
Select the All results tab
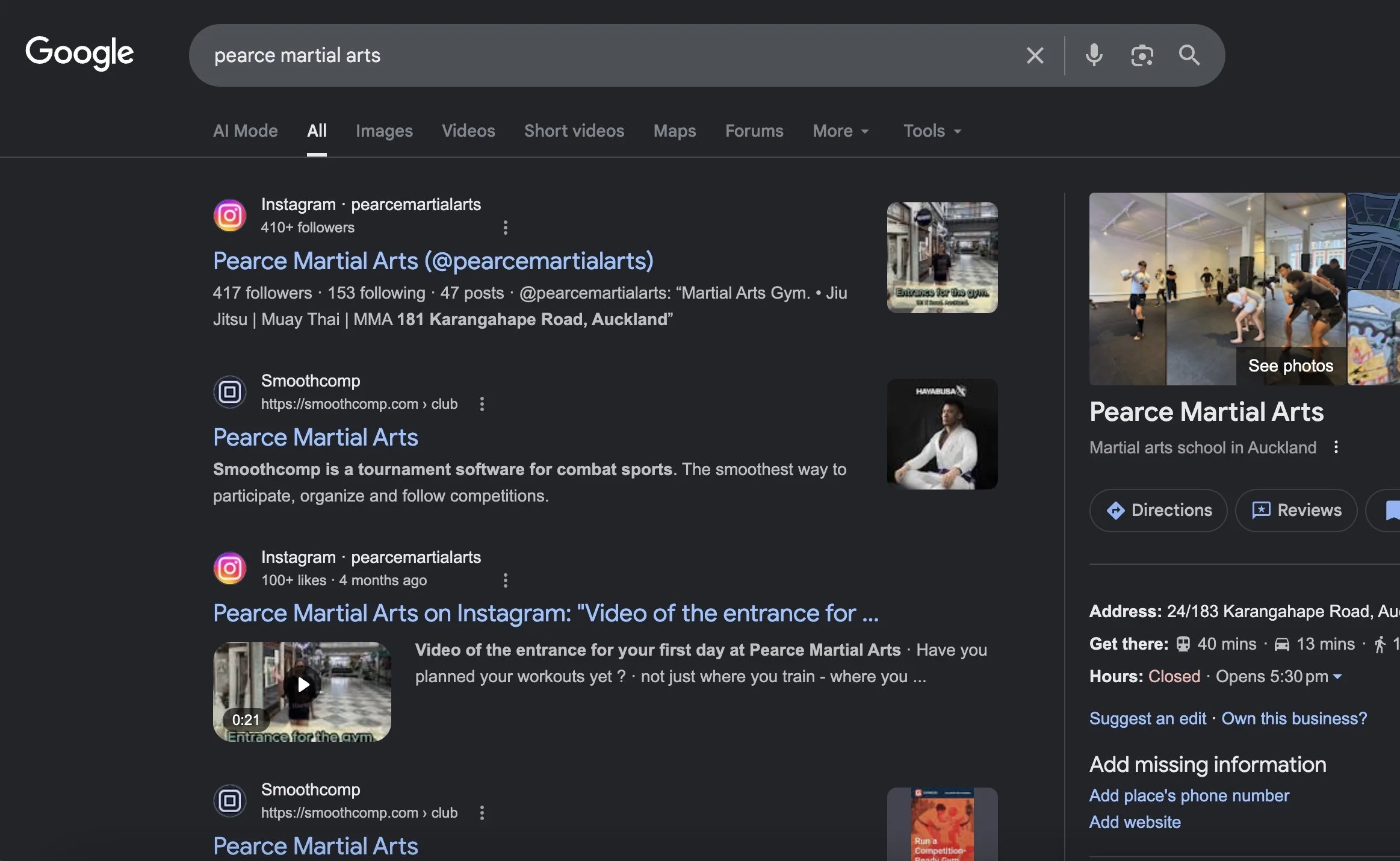tap(317, 131)
